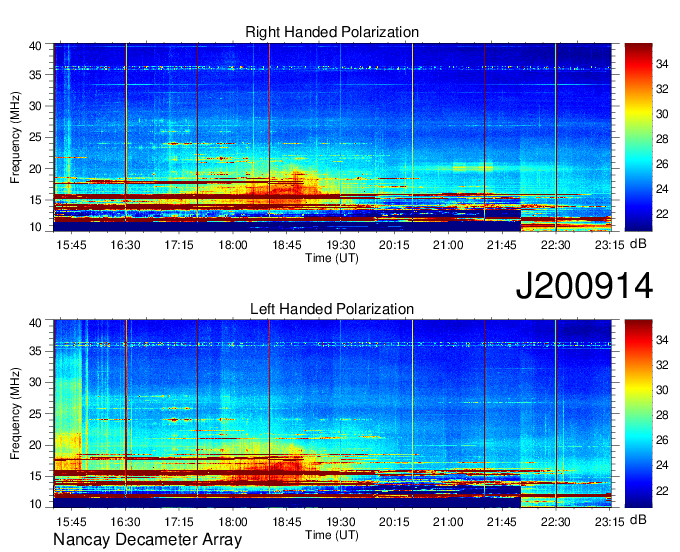This screenshot has height=552, width=680.
Task: Click the 'Nancay Decameter Array' caption
Action: 147,540
